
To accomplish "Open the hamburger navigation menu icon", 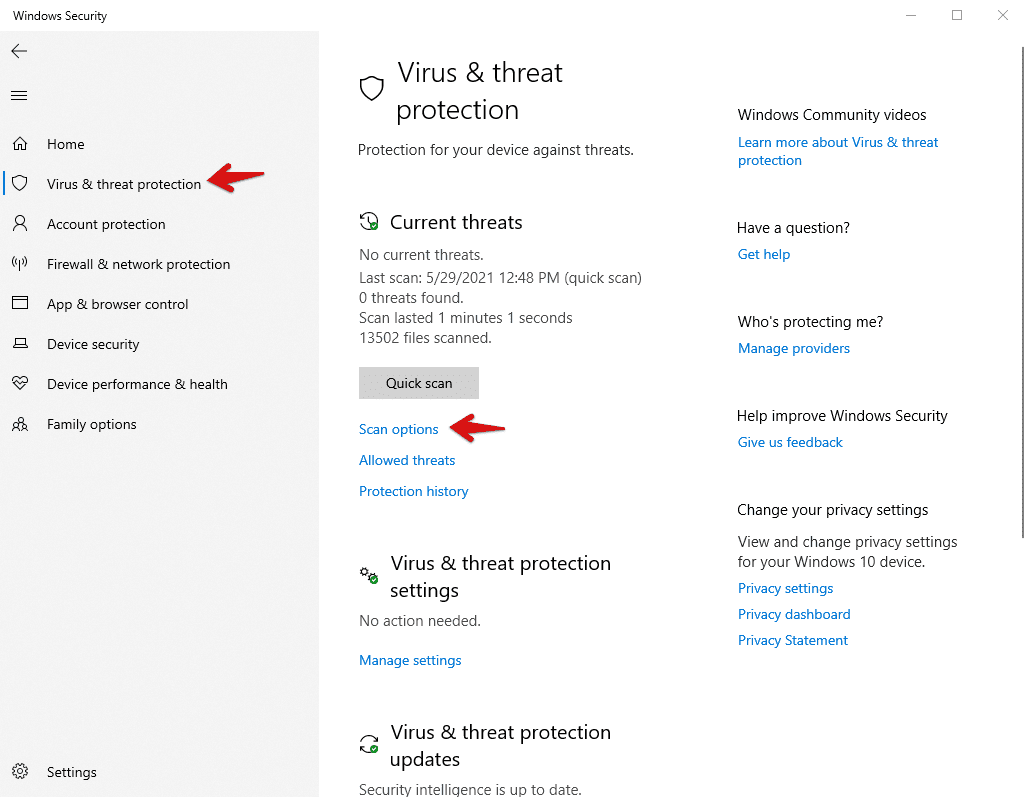I will coord(19,95).
